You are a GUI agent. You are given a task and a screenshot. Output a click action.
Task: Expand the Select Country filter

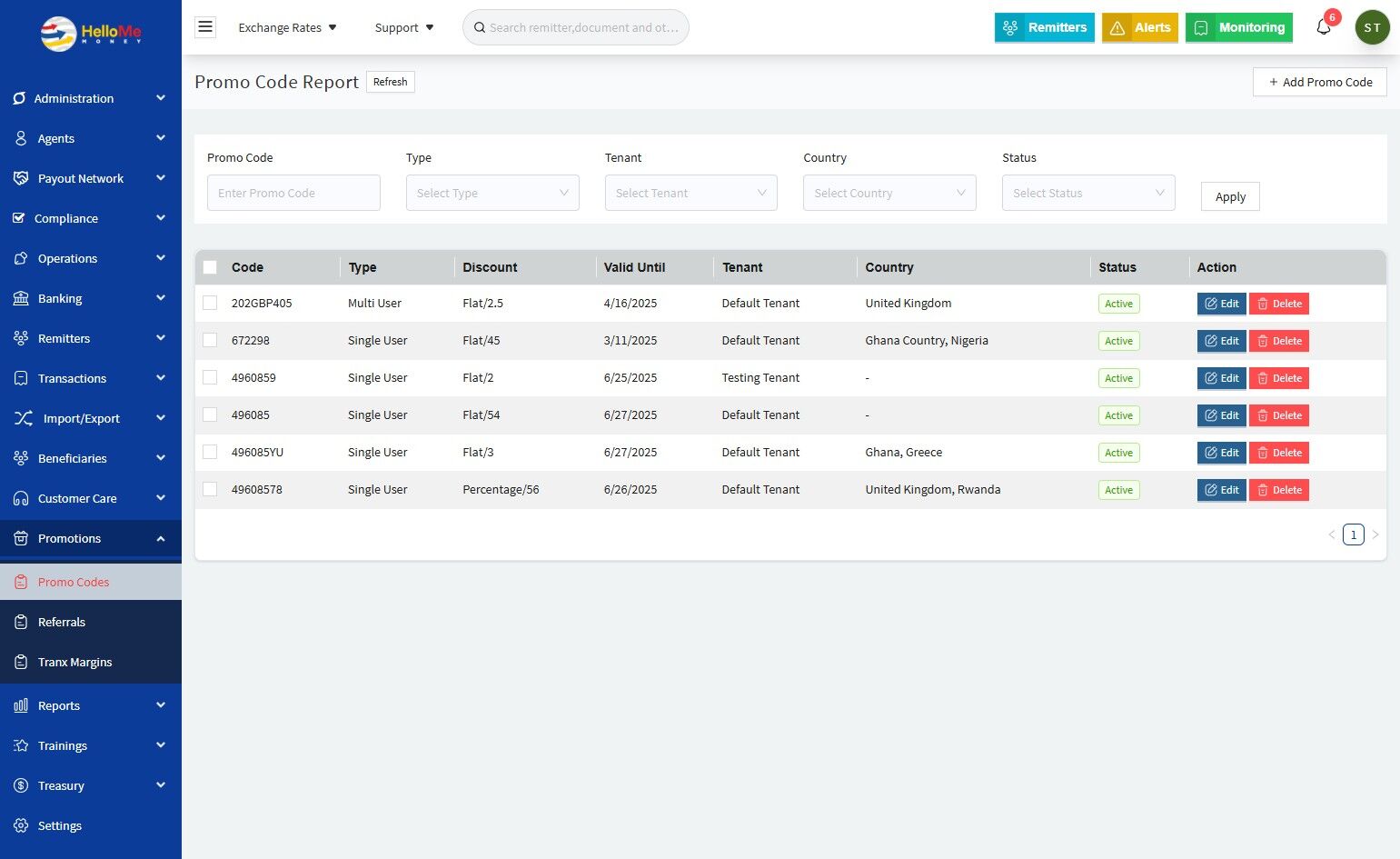pos(889,193)
